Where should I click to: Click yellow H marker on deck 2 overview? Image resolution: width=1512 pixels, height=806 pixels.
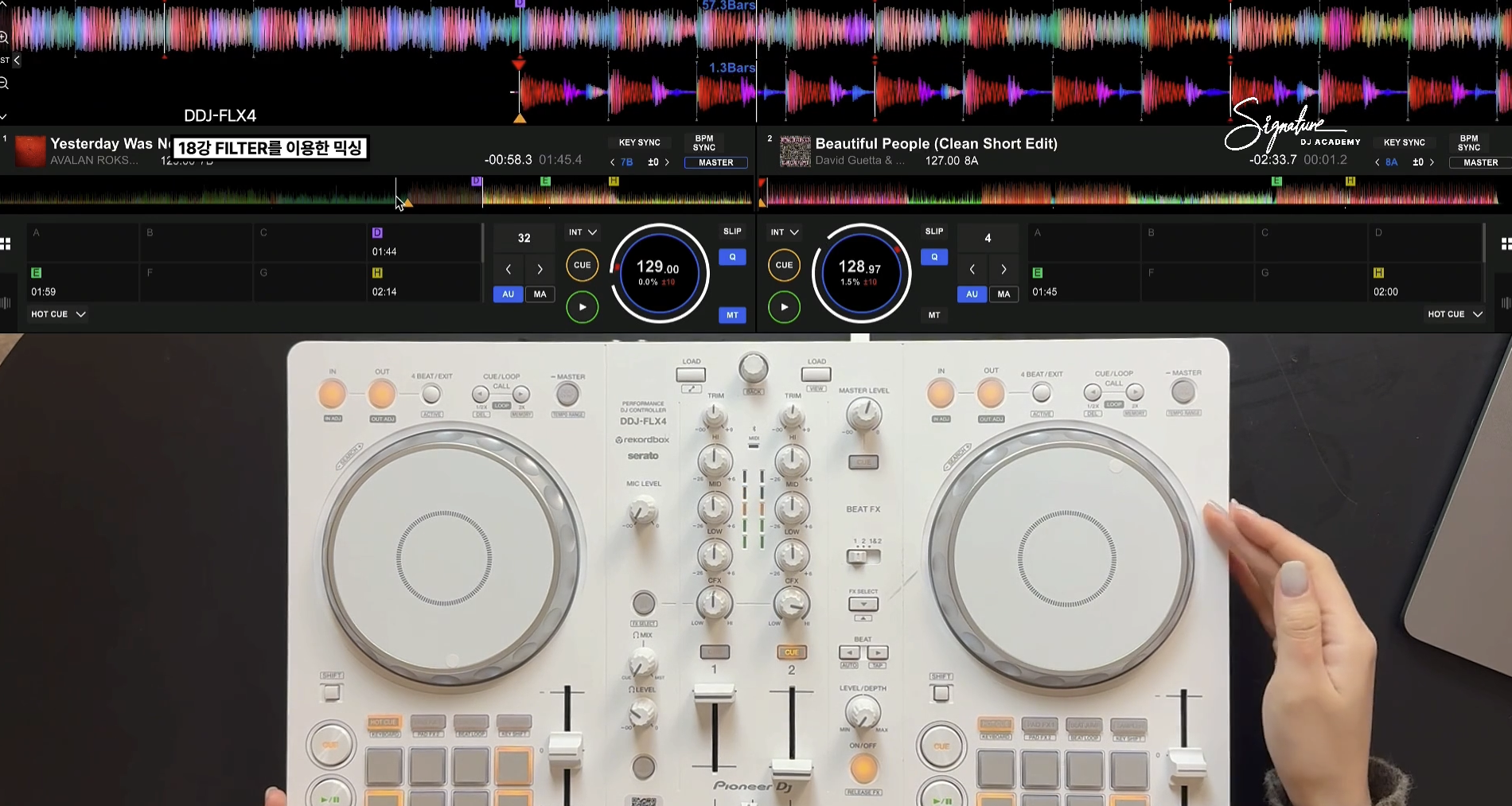(1350, 181)
